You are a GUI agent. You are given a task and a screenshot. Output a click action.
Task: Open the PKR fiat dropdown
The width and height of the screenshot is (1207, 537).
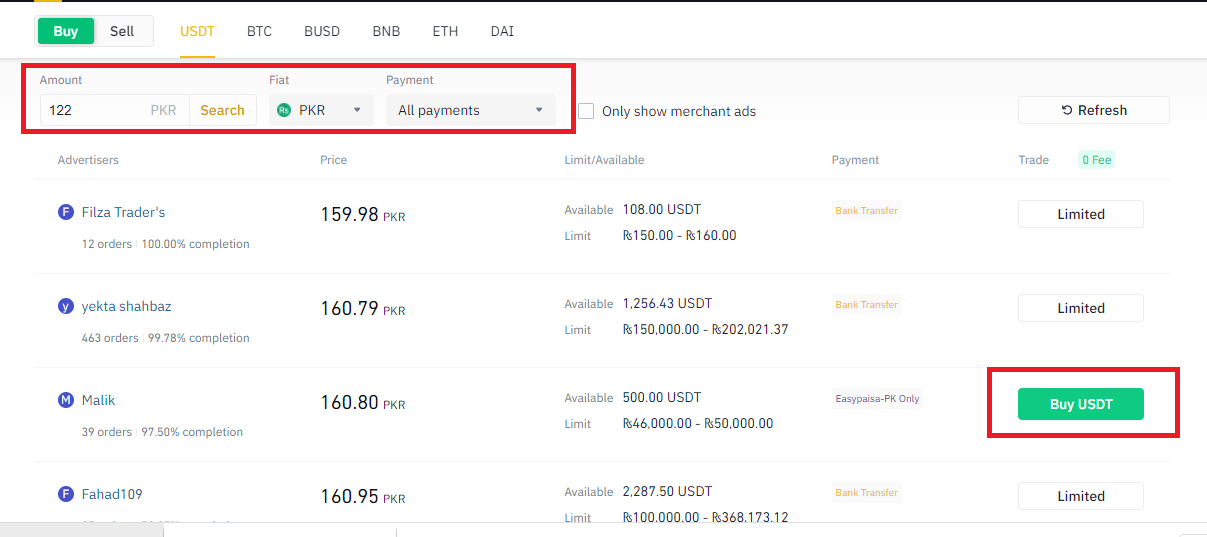(x=321, y=110)
